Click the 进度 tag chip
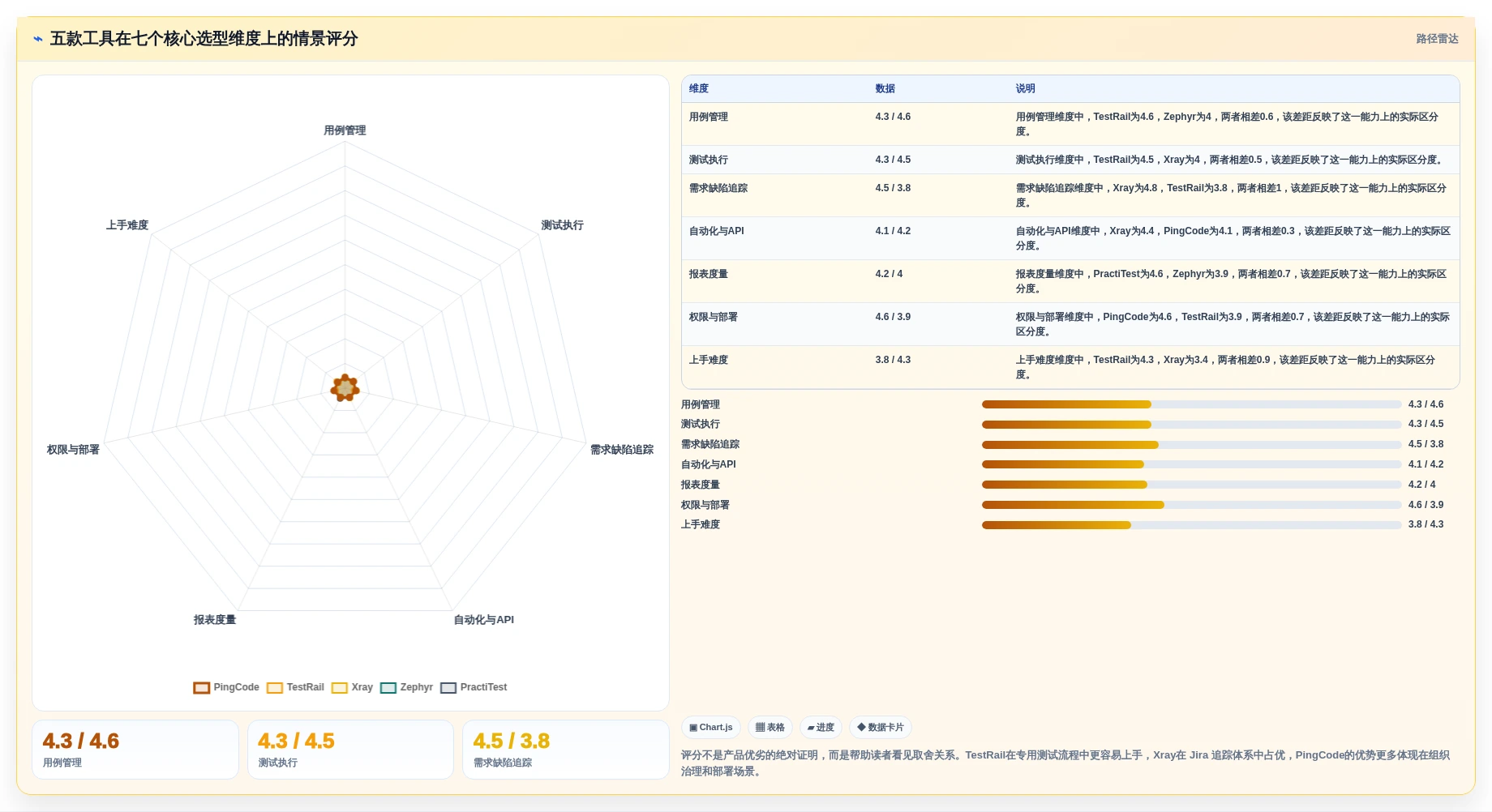This screenshot has width=1492, height=812. coord(821,728)
